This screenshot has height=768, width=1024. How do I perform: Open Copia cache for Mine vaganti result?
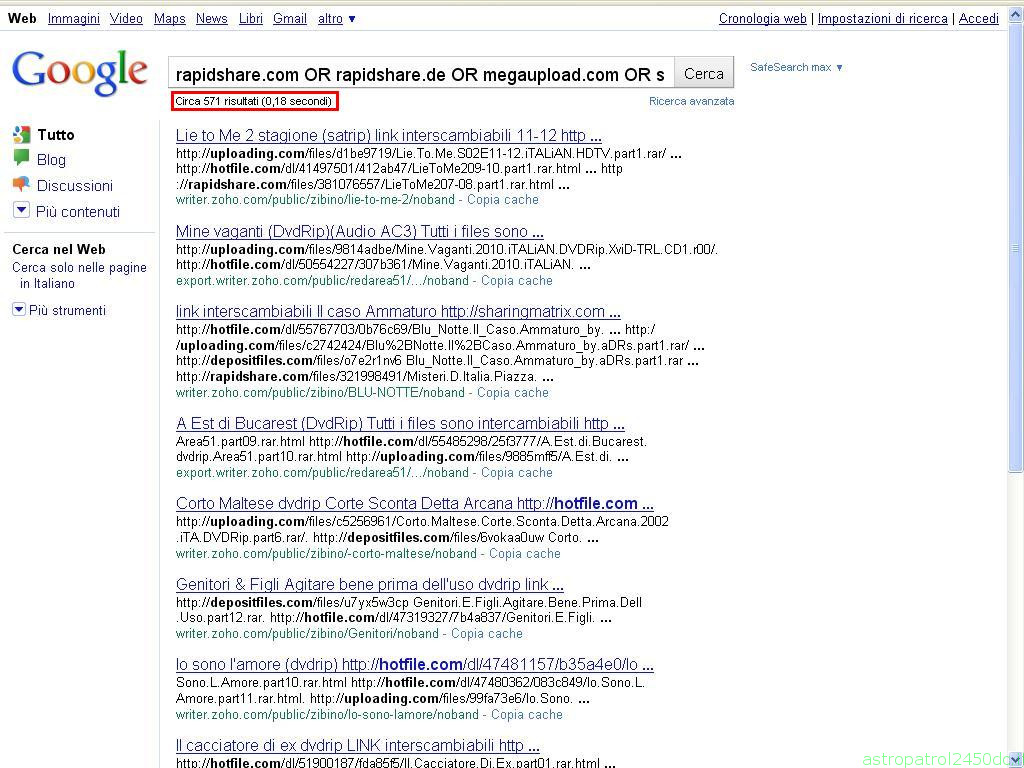coord(517,281)
